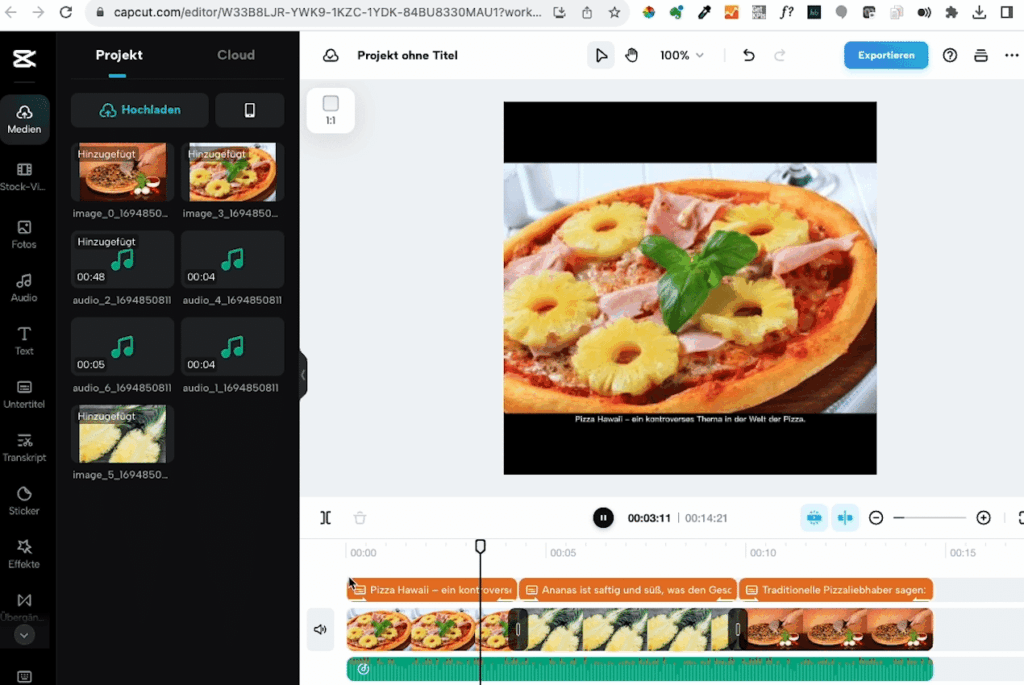Click the split clip icon
The height and width of the screenshot is (685, 1024).
click(325, 518)
